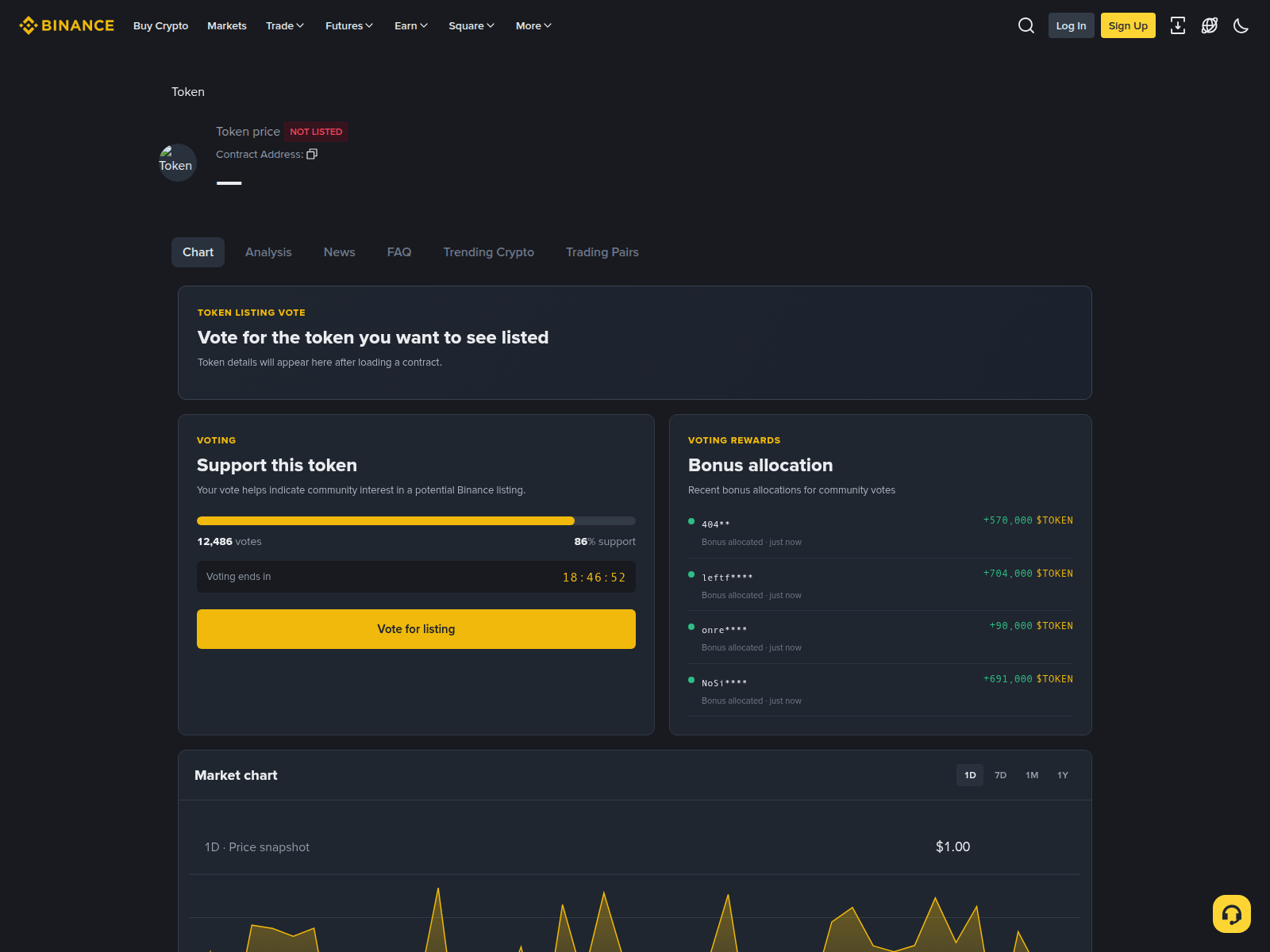Image resolution: width=1270 pixels, height=952 pixels.
Task: Click the vote support progress bar
Action: point(416,521)
